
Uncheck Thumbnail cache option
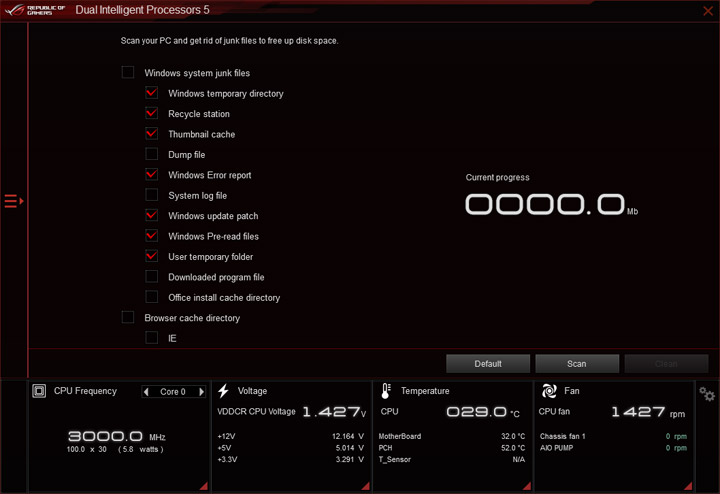152,134
